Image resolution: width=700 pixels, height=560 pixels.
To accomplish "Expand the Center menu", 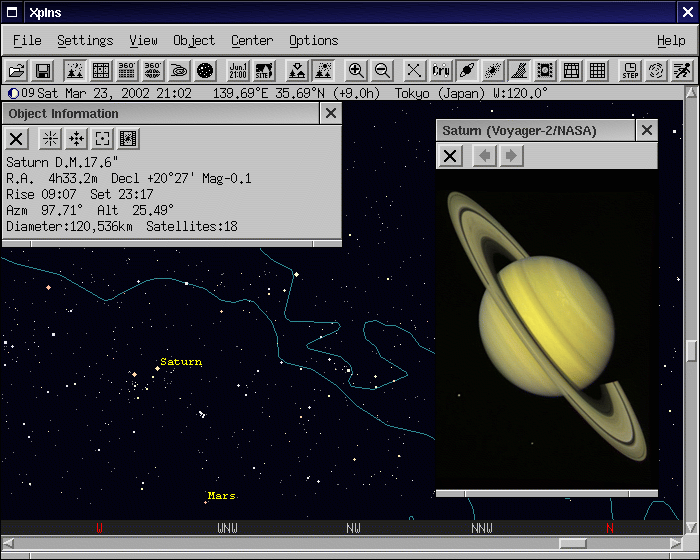I will coord(252,40).
